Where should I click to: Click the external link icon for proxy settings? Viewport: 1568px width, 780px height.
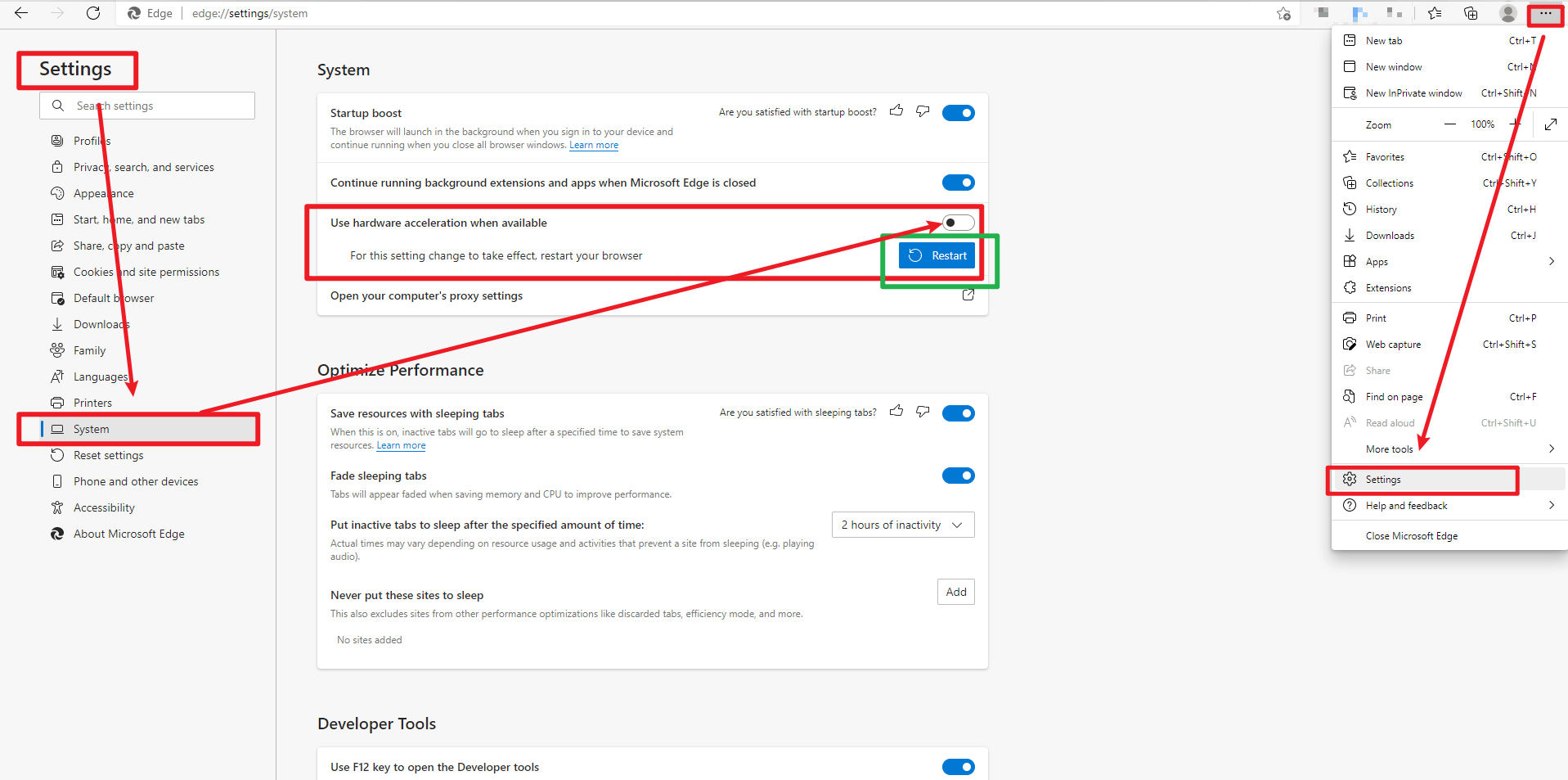point(967,295)
